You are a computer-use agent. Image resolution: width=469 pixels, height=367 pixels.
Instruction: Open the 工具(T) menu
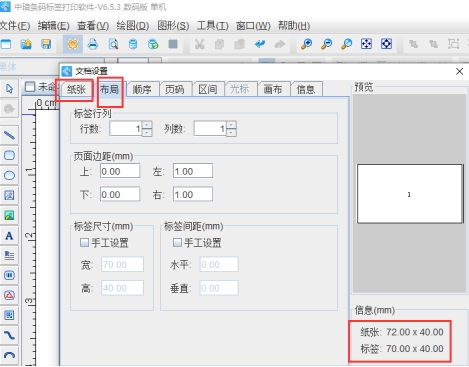click(212, 26)
